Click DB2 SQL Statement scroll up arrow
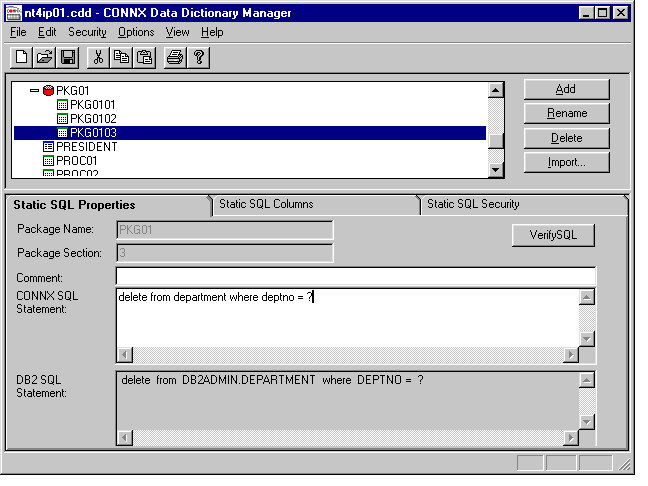This screenshot has width=648, height=486. [587, 380]
